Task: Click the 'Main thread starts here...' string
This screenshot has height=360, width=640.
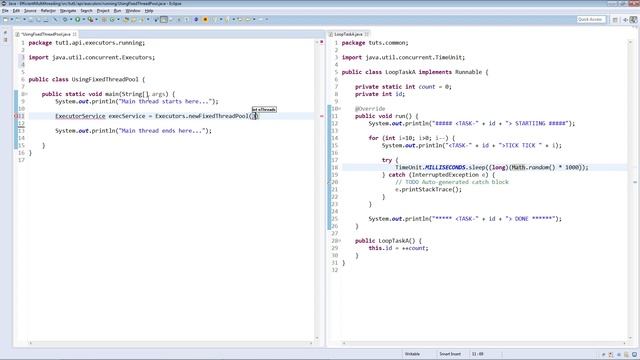Action: (164, 102)
